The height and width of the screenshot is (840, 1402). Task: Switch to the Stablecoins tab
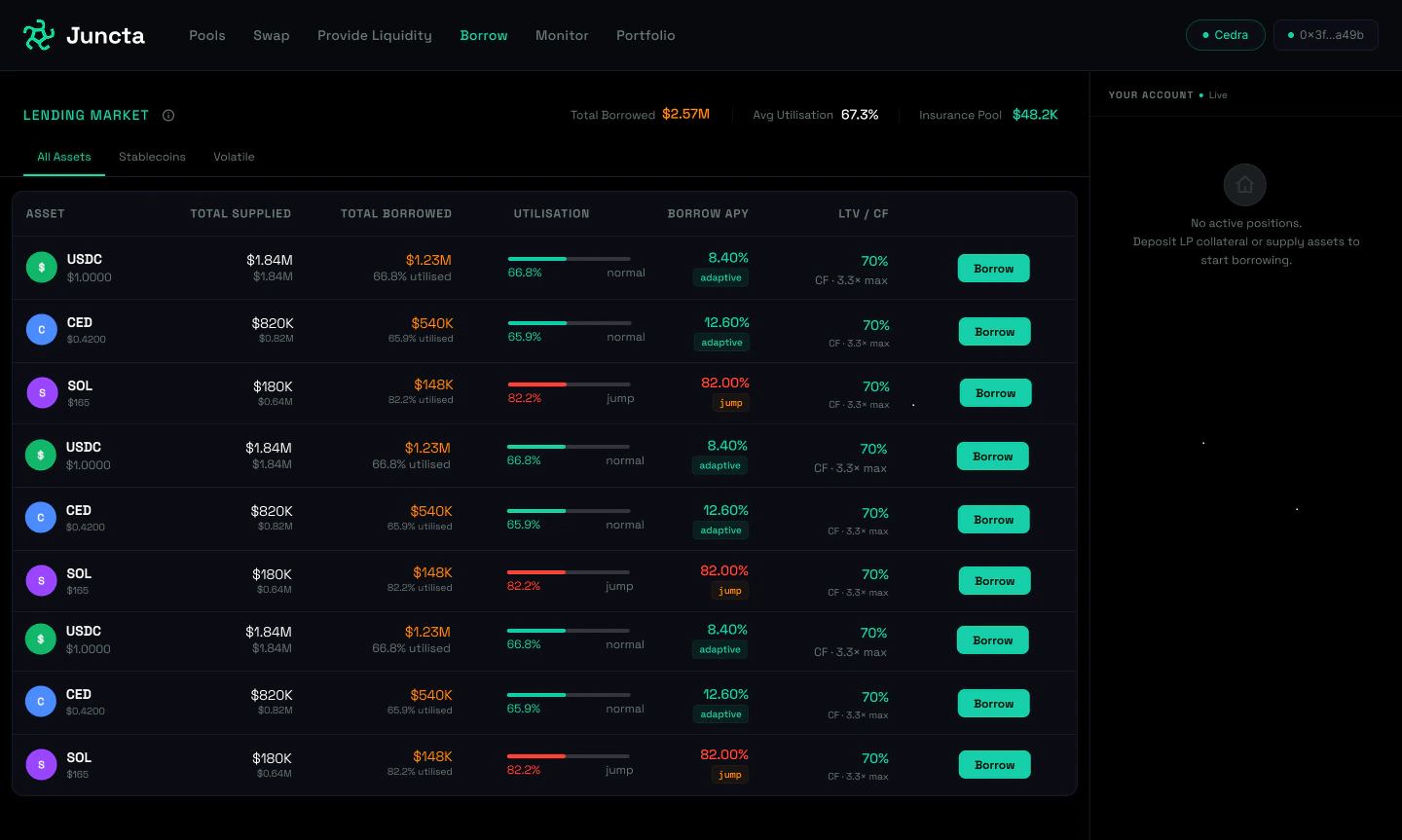coord(152,157)
